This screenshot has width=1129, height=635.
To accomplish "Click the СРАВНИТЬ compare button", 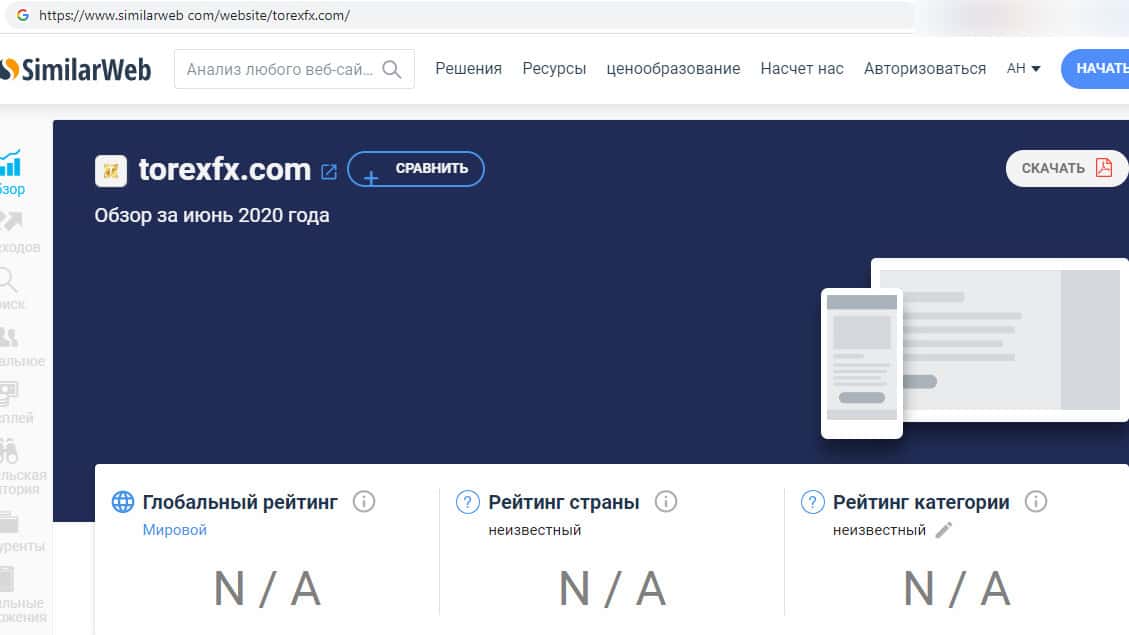I will pos(415,169).
